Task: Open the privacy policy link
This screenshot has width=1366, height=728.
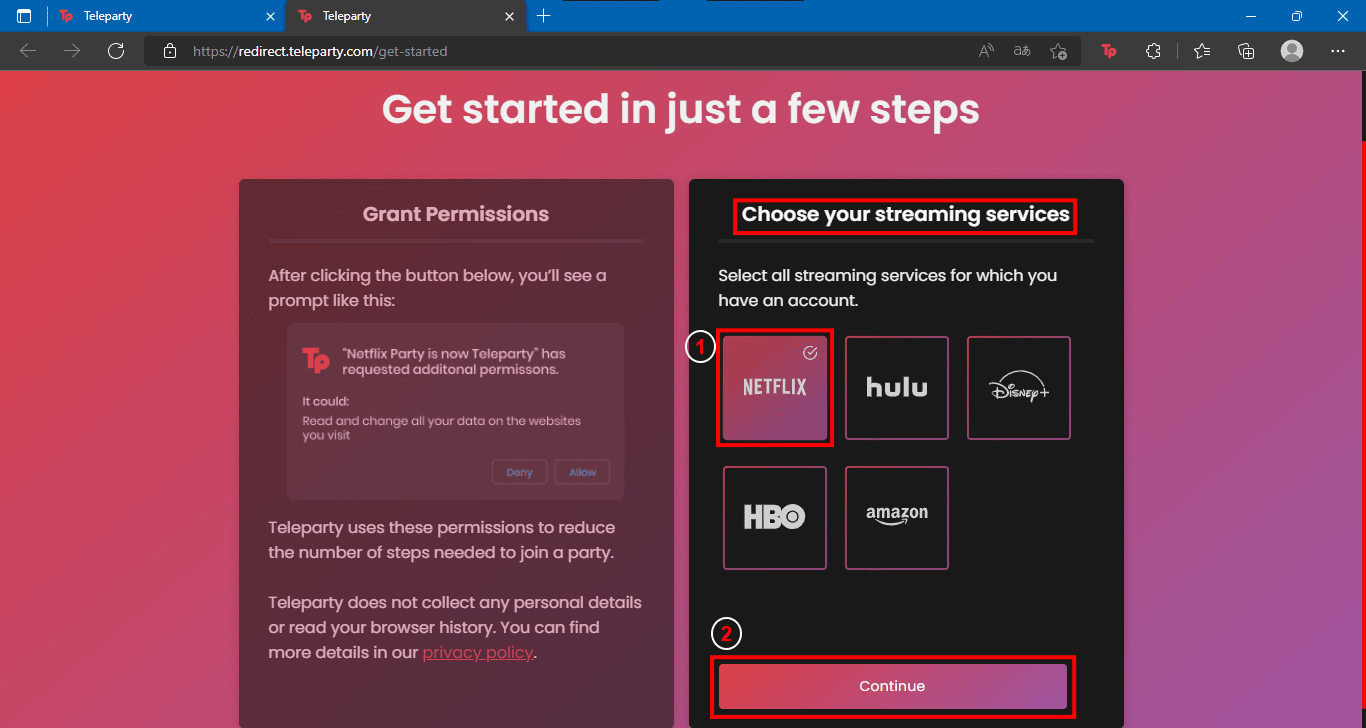Action: click(478, 653)
